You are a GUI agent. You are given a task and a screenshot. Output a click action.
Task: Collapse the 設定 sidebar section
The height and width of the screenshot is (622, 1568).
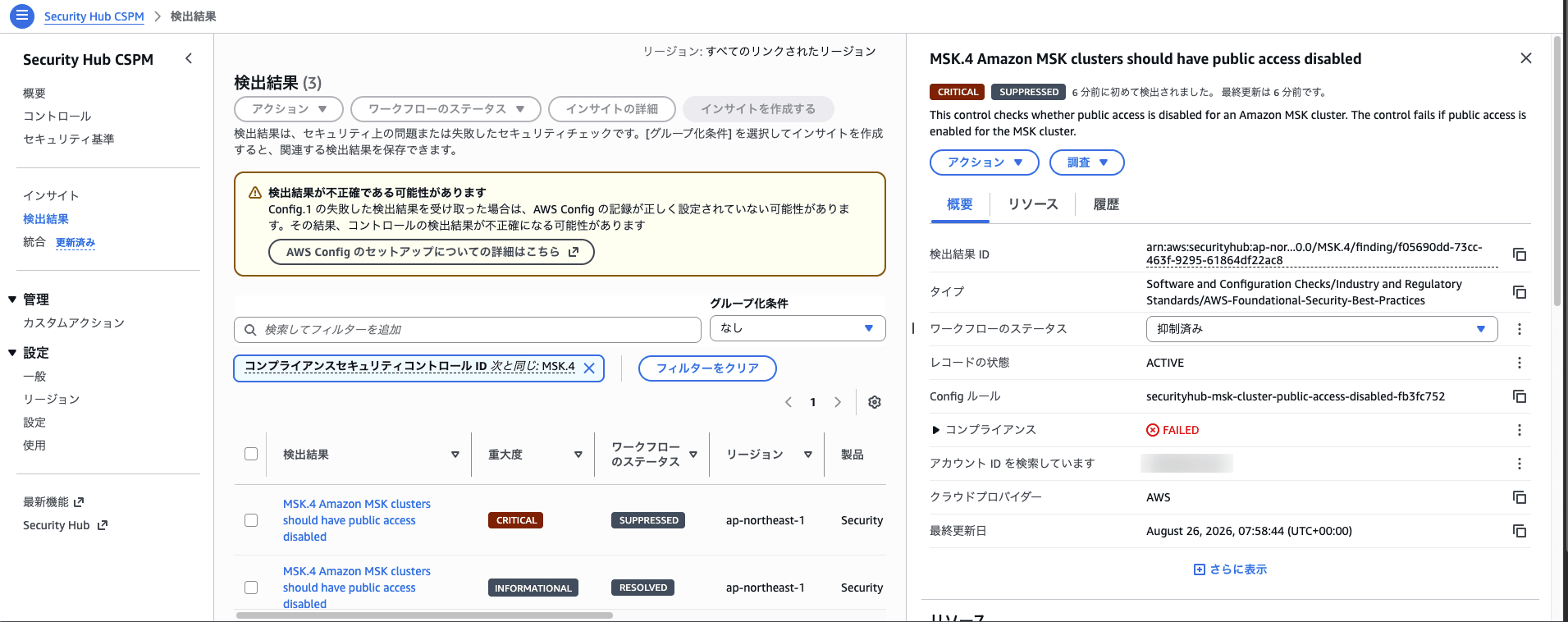(x=12, y=353)
